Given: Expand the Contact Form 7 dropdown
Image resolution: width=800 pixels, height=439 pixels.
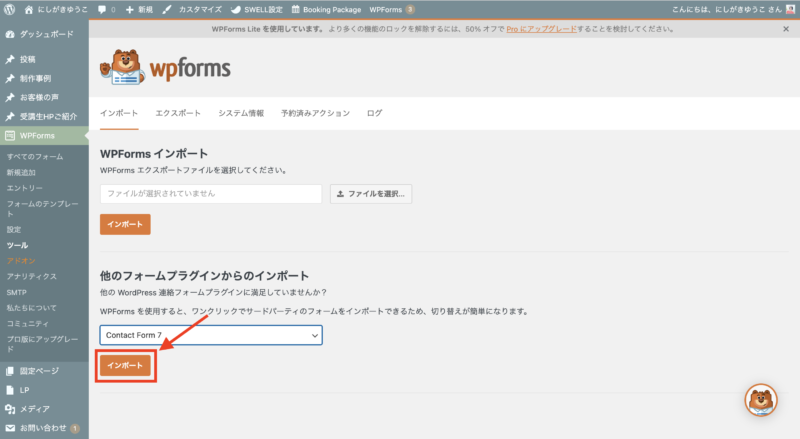Looking at the screenshot, I should pyautogui.click(x=211, y=335).
